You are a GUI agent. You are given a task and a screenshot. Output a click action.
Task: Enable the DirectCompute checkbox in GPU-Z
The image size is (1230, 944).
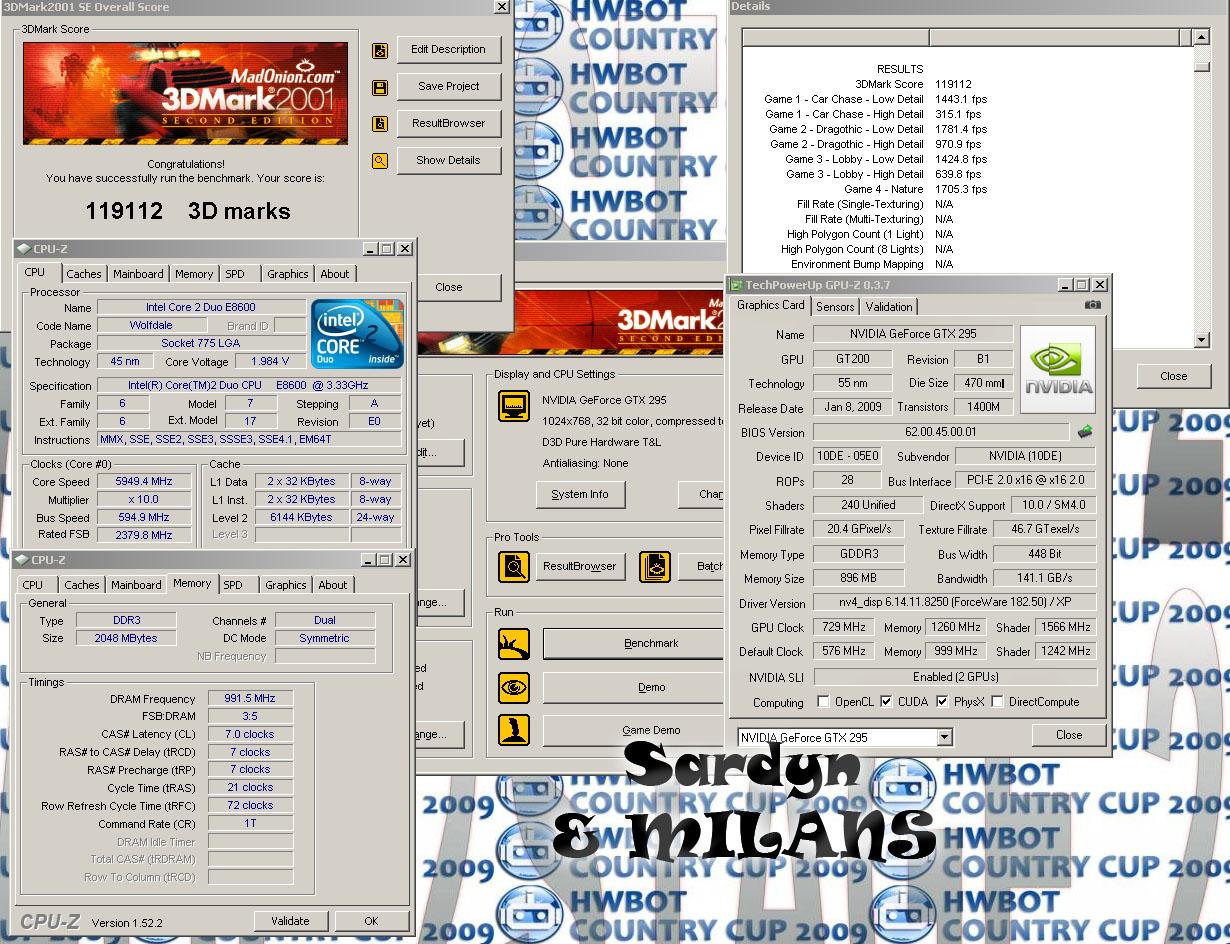coord(997,702)
